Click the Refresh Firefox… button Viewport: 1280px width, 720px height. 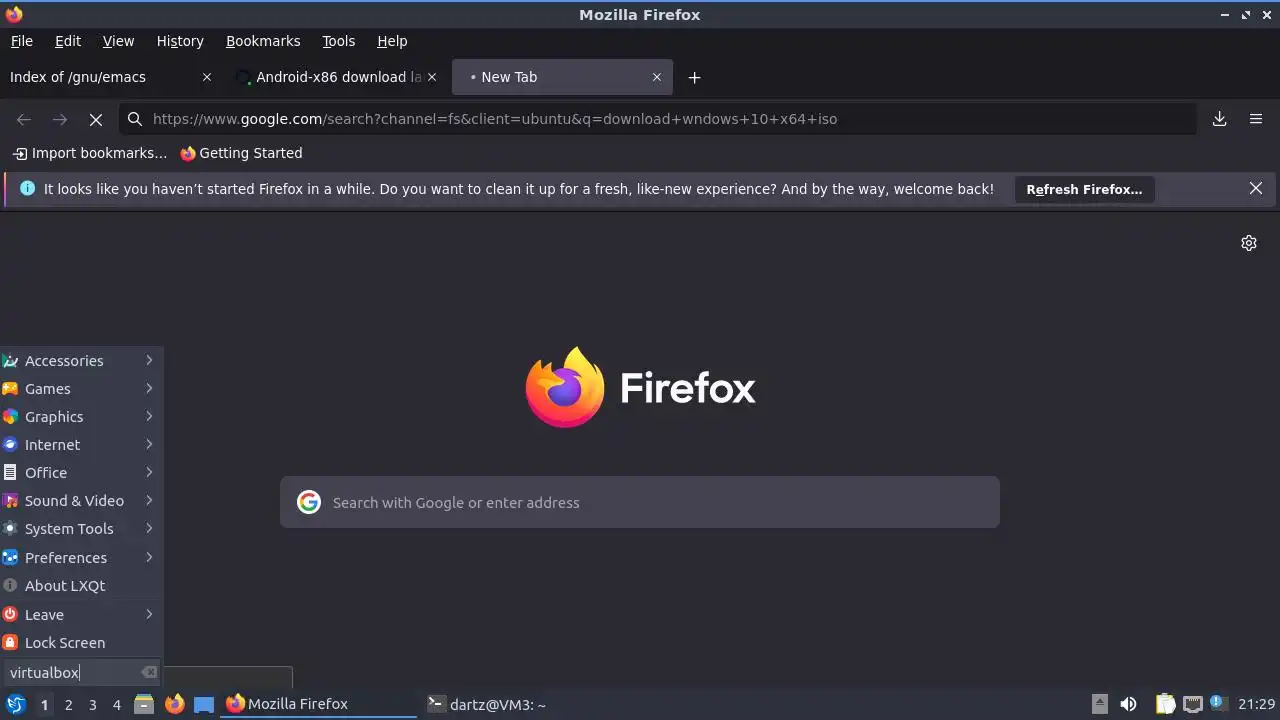click(1084, 189)
